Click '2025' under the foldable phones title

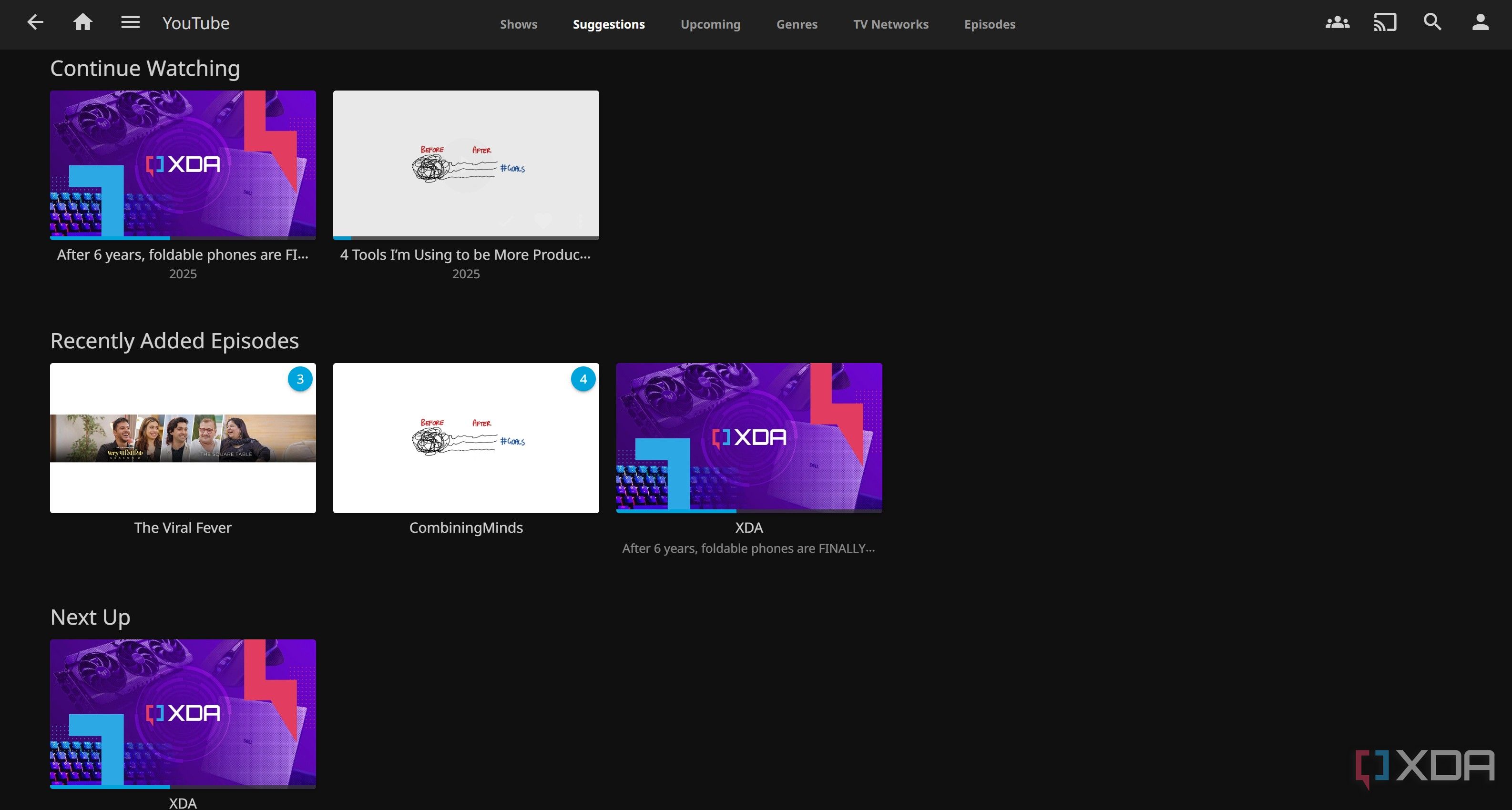(183, 274)
